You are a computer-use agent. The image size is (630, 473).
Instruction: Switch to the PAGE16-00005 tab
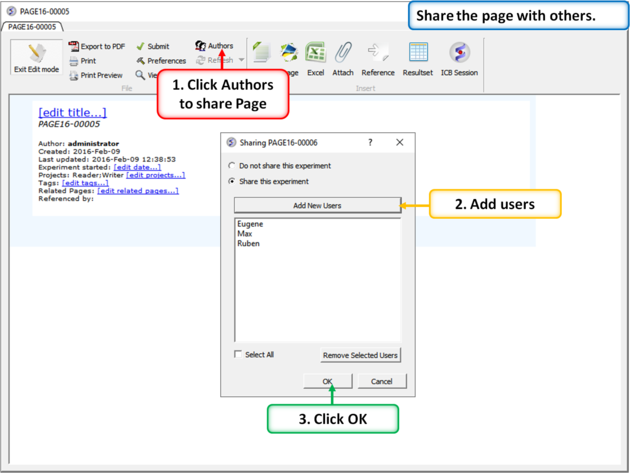pyautogui.click(x=34, y=27)
